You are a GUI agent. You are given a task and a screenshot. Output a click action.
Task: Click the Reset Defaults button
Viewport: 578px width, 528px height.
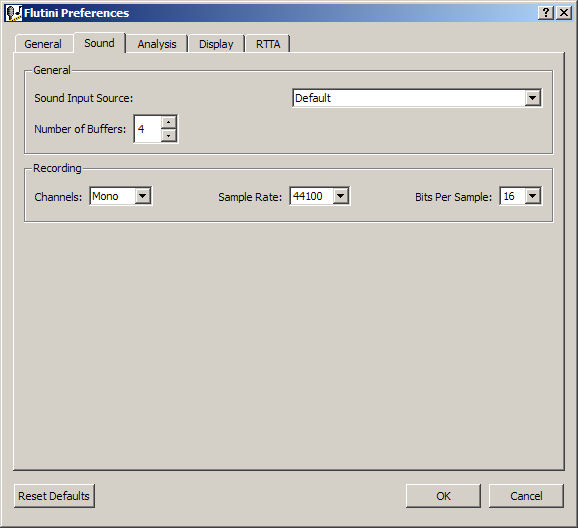click(x=54, y=496)
